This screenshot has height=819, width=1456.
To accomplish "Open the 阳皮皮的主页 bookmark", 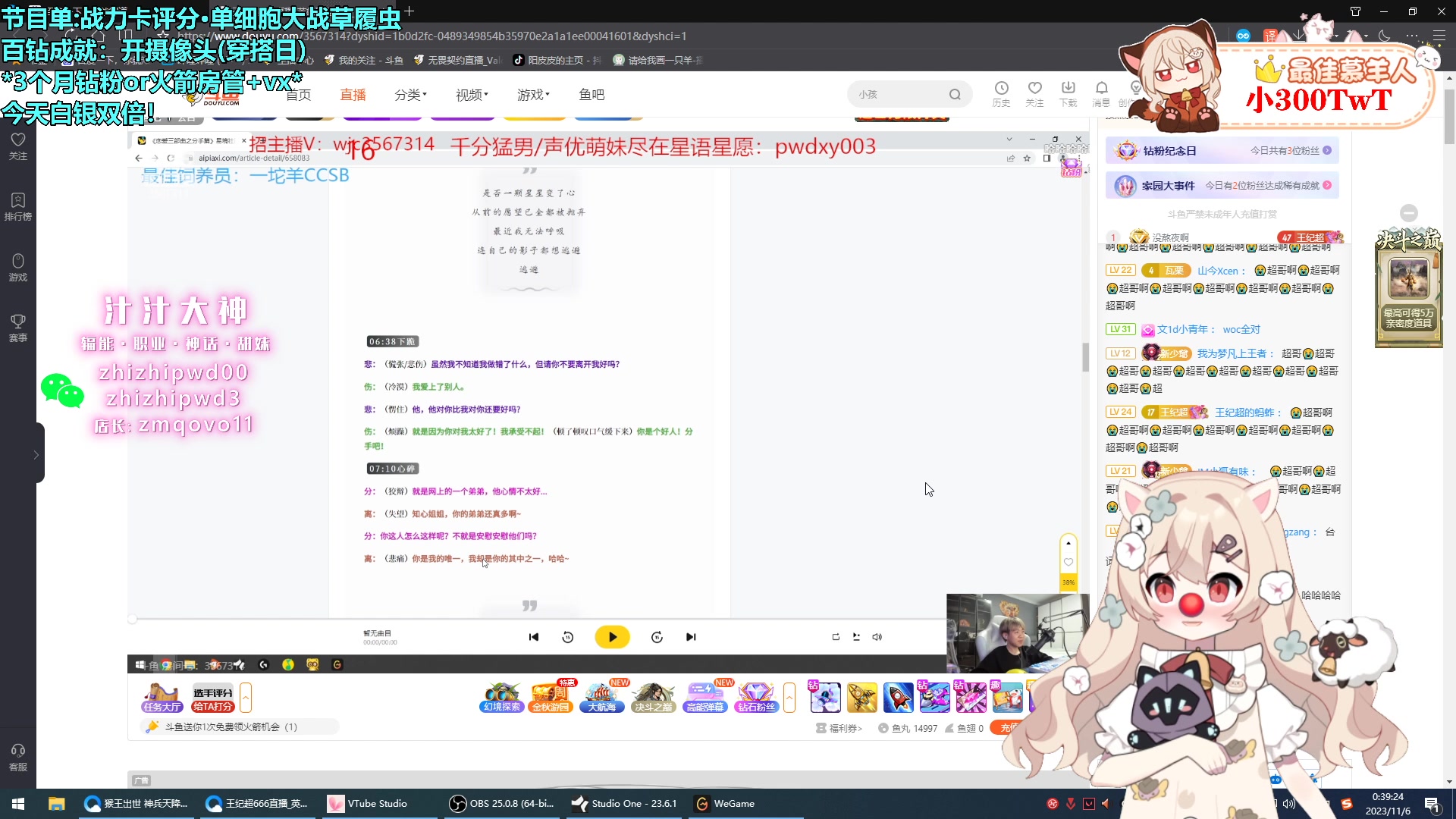I will point(557,60).
